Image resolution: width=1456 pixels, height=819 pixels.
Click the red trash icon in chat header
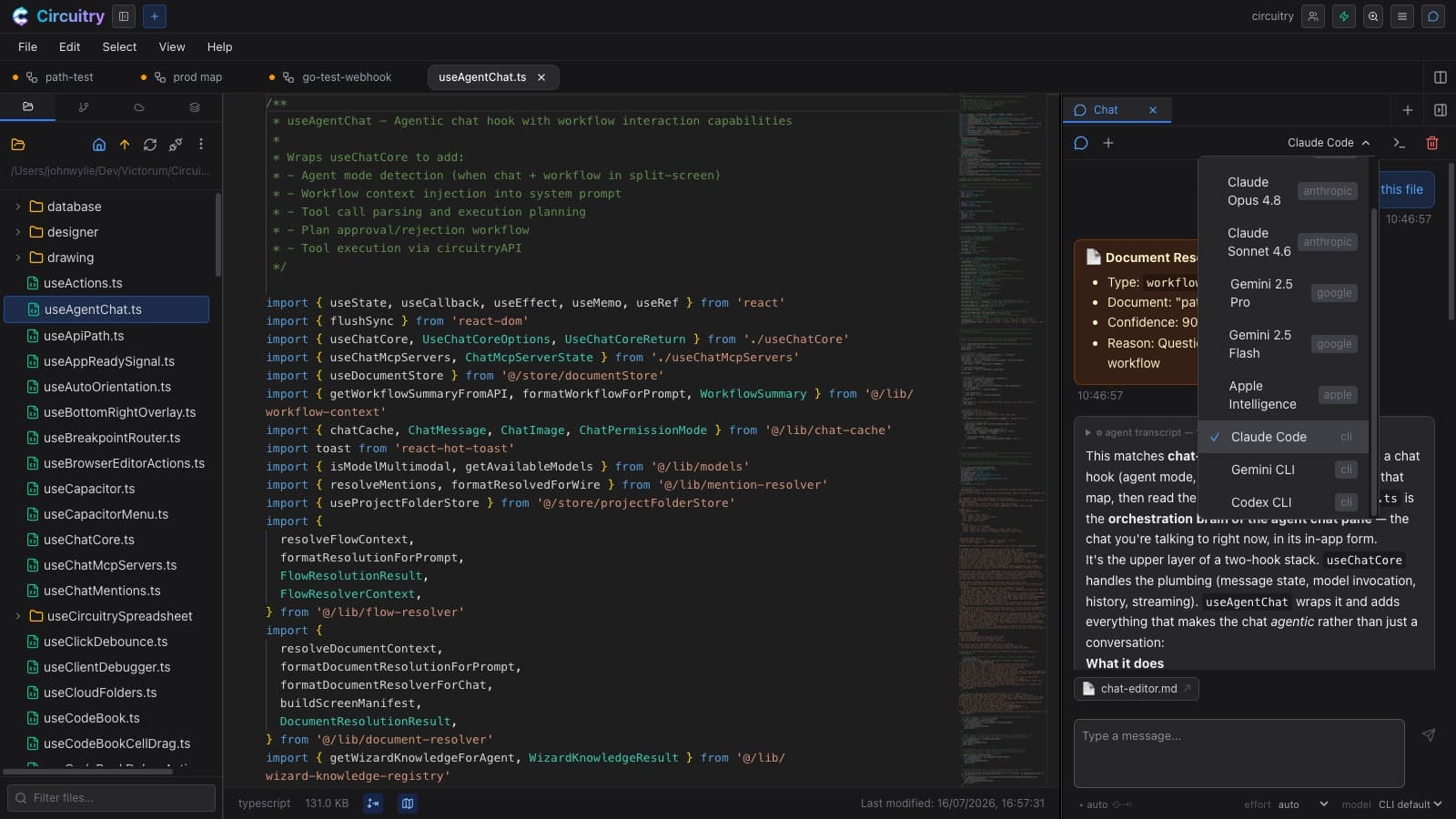click(x=1431, y=143)
